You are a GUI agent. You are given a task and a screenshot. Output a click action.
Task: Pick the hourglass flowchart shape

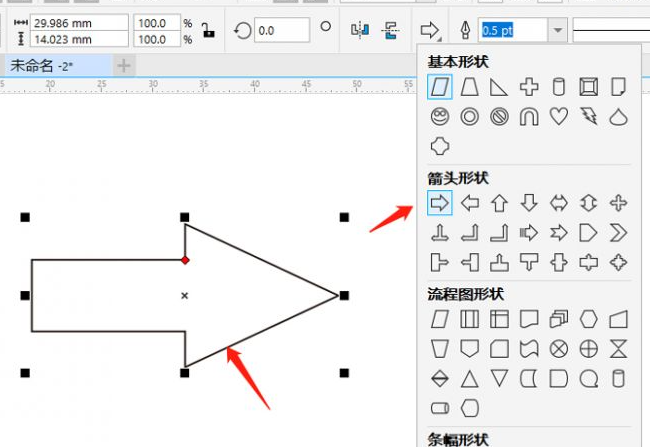[619, 348]
